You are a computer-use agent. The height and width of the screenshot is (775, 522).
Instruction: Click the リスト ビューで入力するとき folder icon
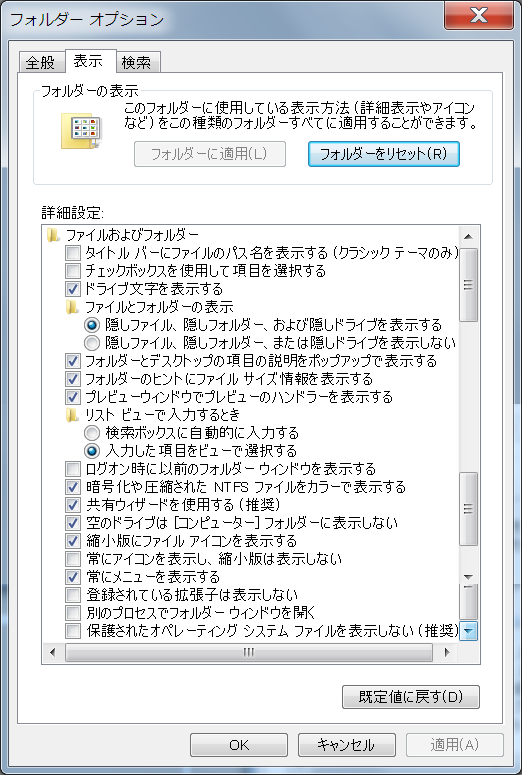(x=73, y=416)
